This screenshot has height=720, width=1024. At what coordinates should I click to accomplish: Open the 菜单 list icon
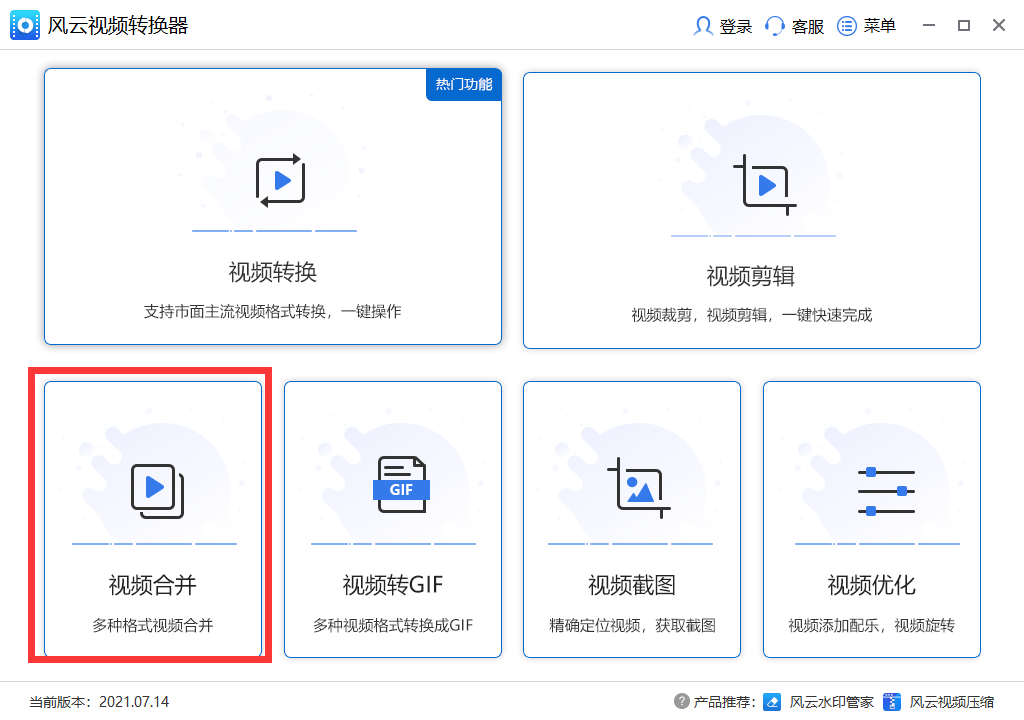coord(847,26)
